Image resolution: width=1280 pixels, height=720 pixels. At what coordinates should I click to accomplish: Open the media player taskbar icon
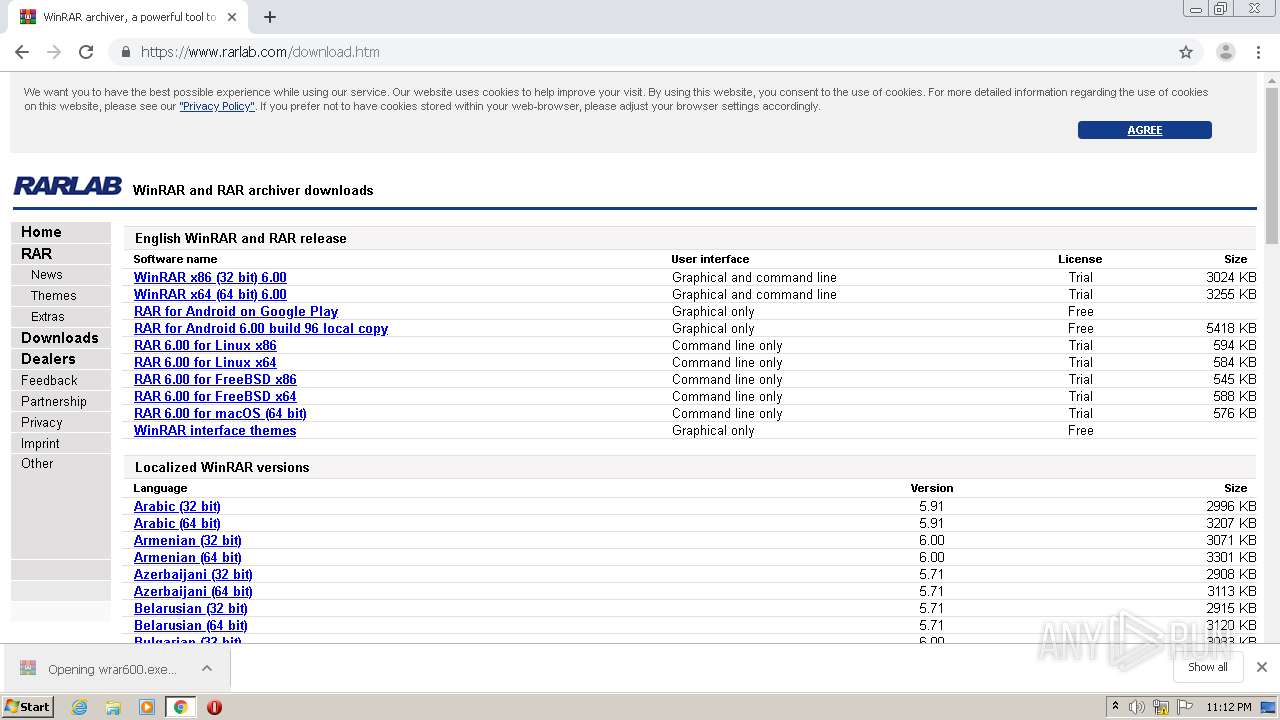click(x=147, y=707)
